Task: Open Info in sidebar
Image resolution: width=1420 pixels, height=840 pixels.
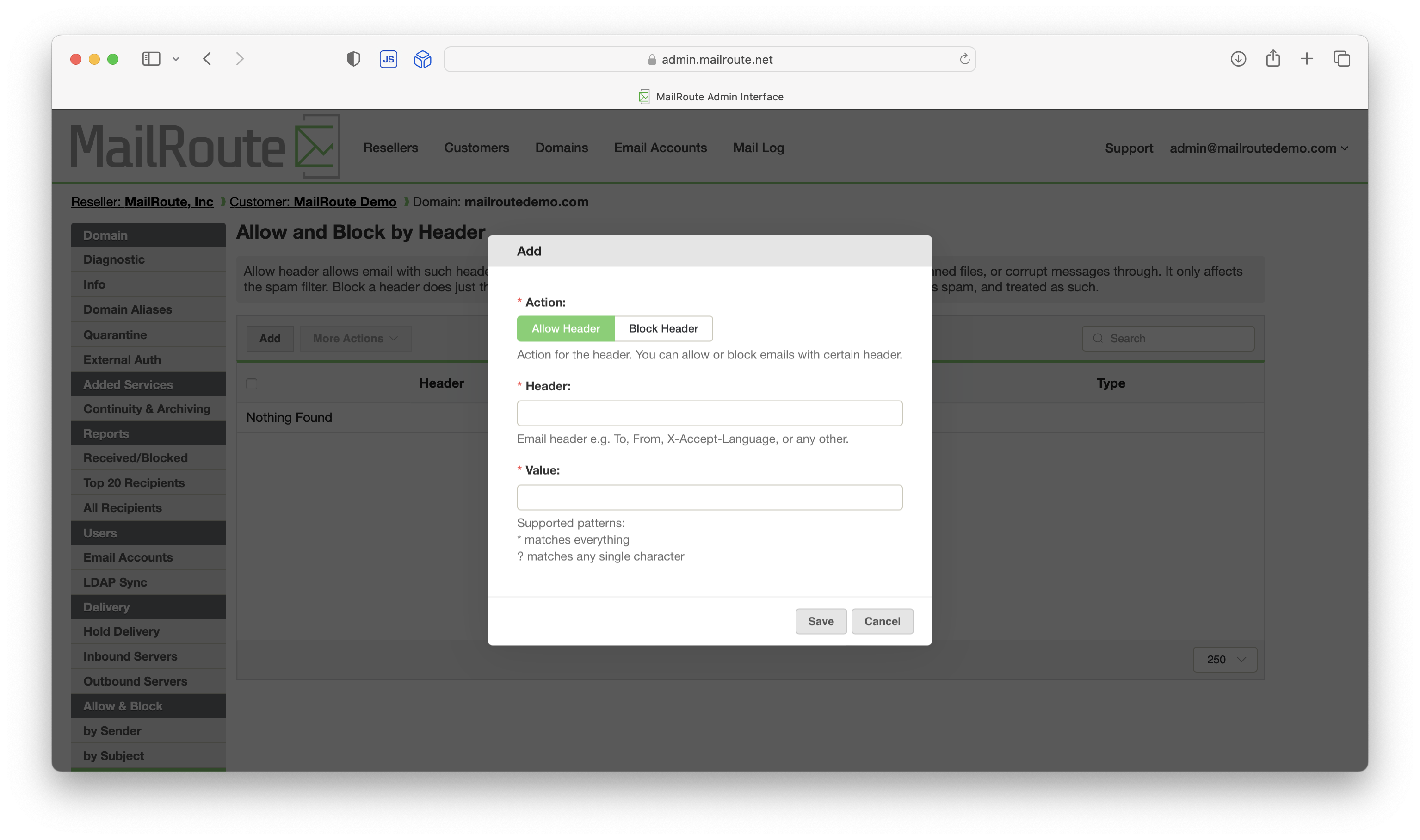Action: [x=148, y=284]
